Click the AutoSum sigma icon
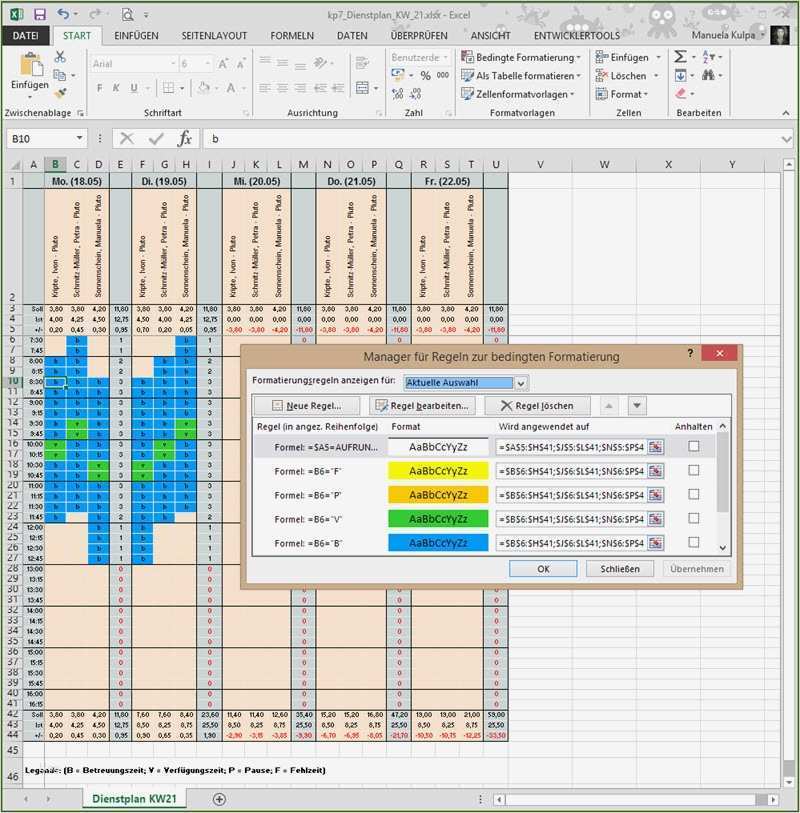 click(681, 57)
